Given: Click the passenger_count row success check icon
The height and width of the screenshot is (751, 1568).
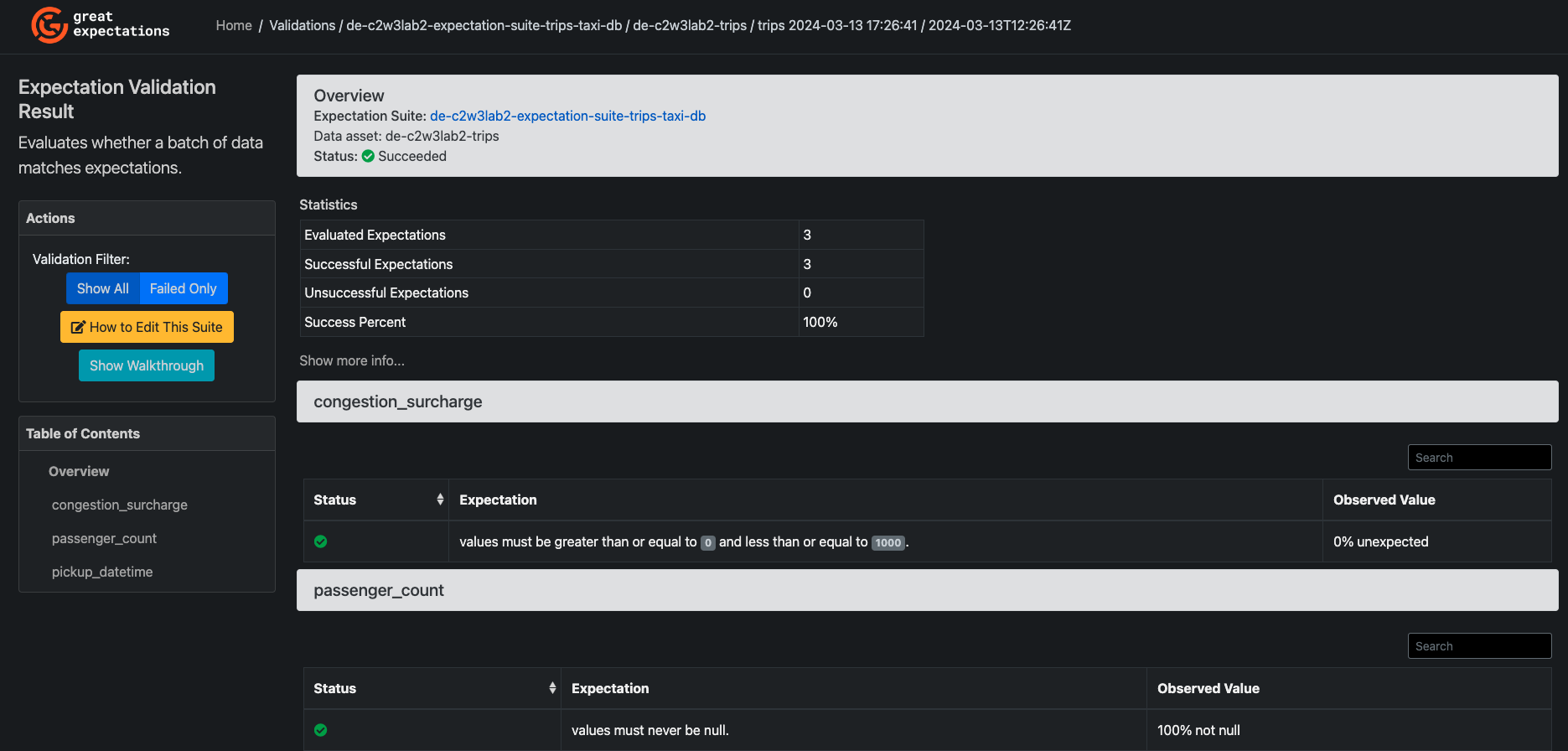Looking at the screenshot, I should (x=320, y=730).
